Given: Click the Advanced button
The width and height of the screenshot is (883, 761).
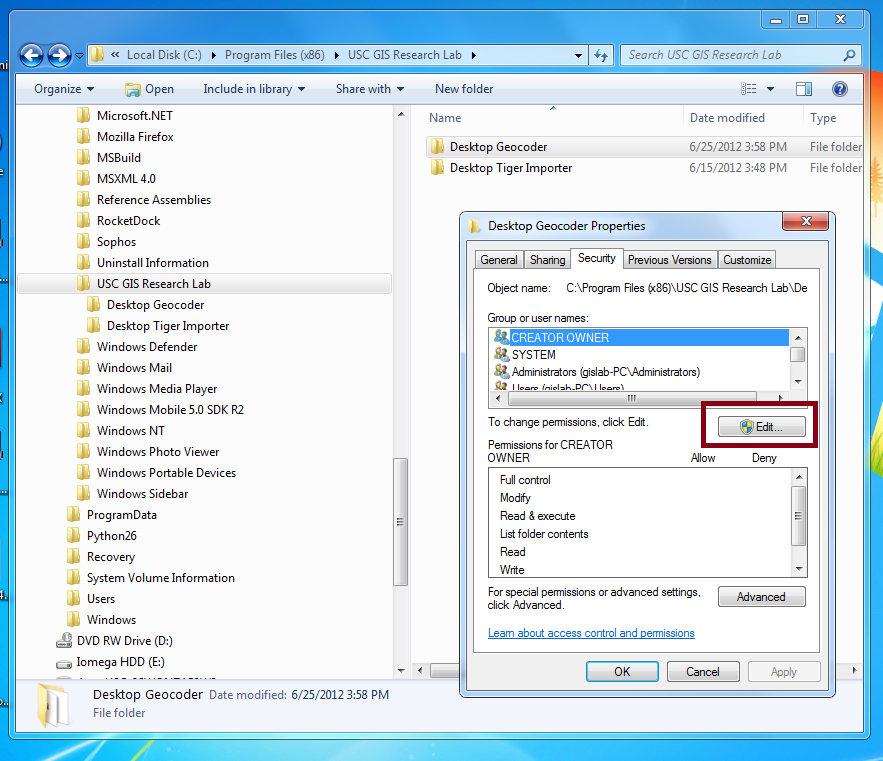Looking at the screenshot, I should (x=761, y=597).
